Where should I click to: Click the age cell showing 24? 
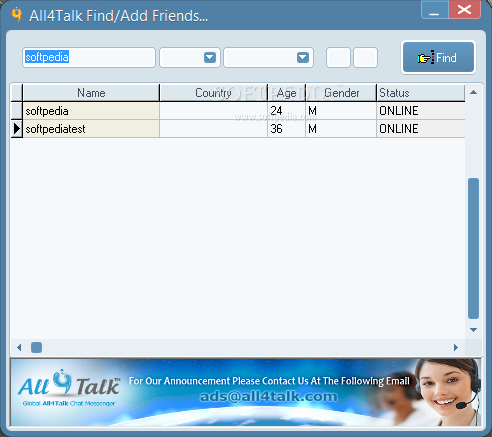coord(286,111)
